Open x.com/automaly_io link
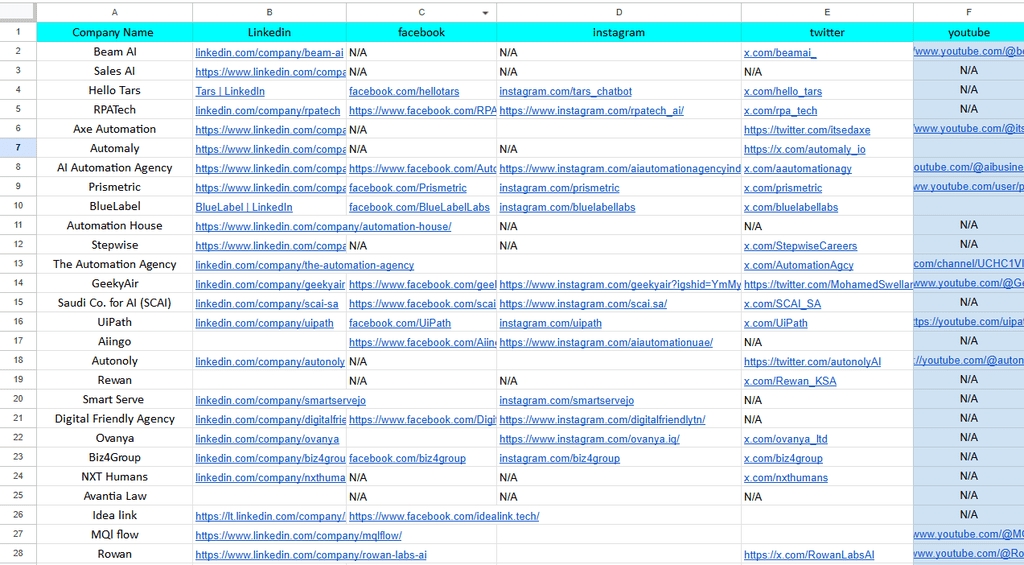1024x565 pixels. [805, 150]
